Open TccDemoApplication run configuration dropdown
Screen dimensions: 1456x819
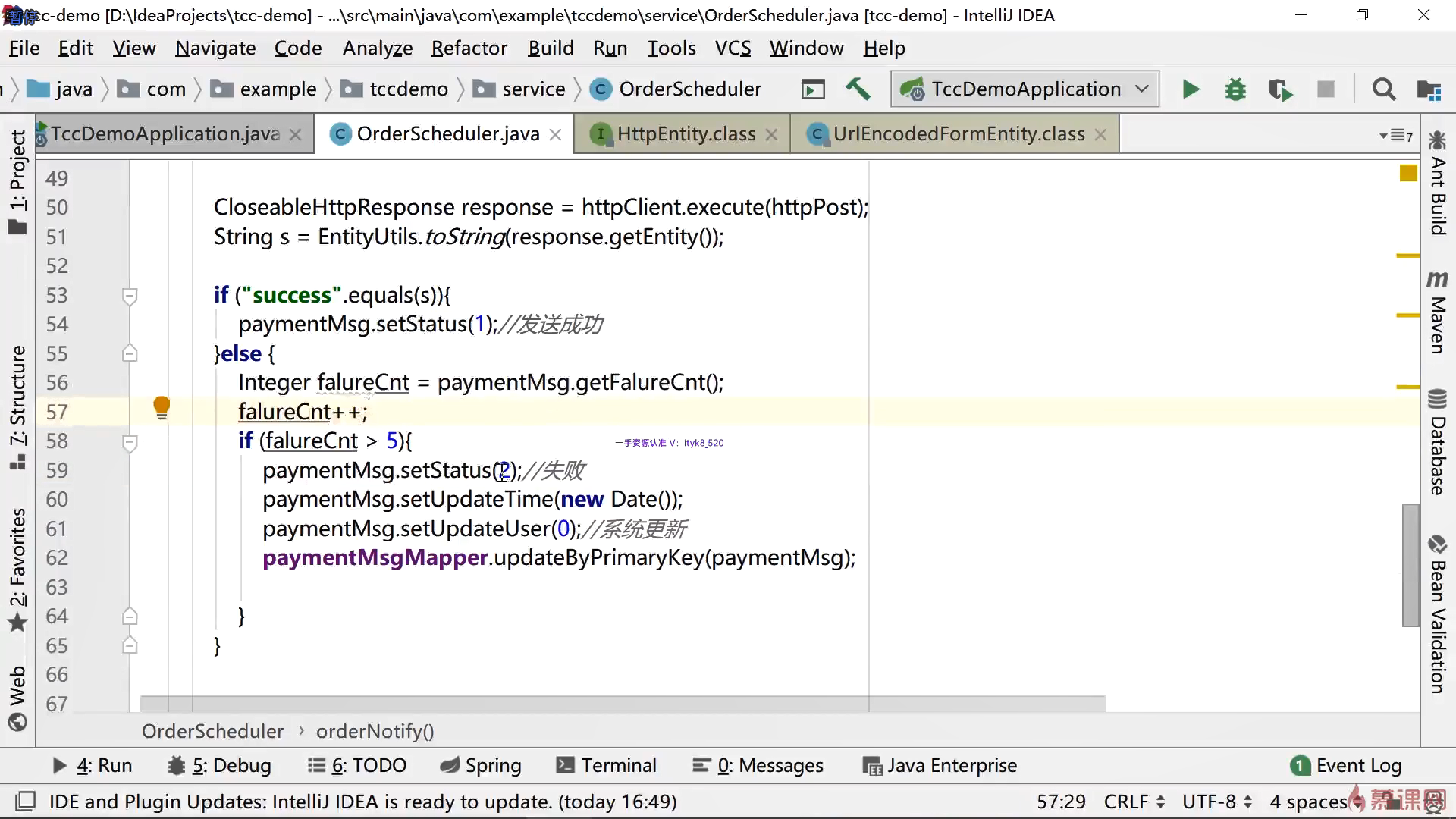pos(1025,89)
